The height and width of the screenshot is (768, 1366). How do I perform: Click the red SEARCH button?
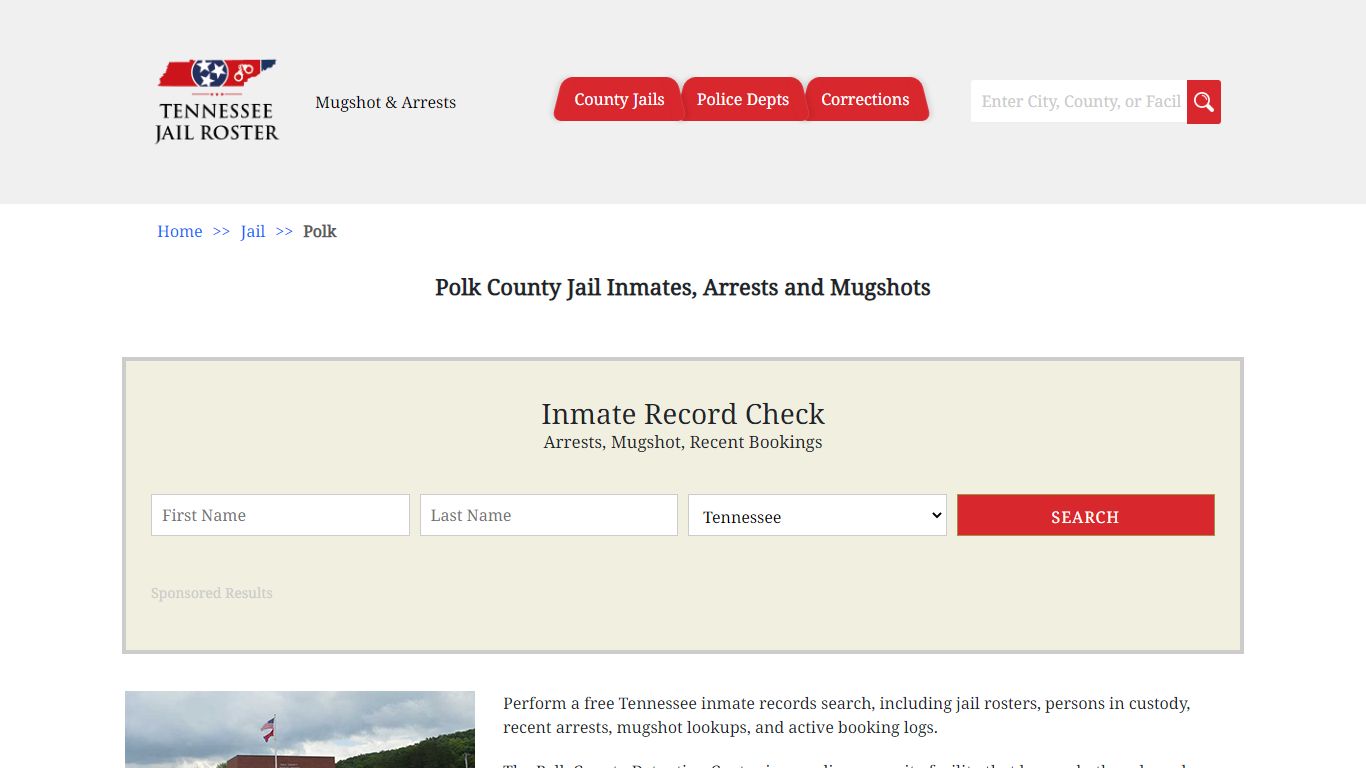tap(1086, 515)
